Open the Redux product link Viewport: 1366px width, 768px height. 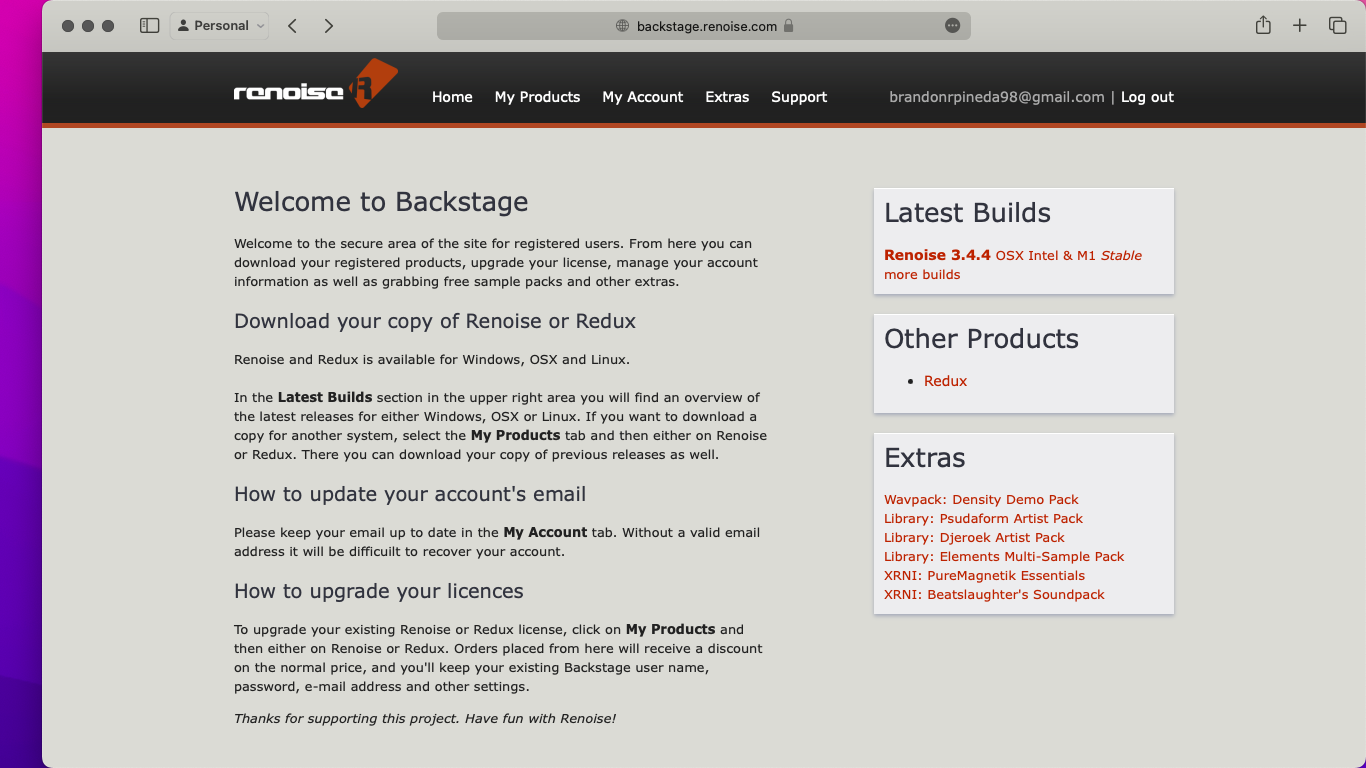tap(945, 381)
